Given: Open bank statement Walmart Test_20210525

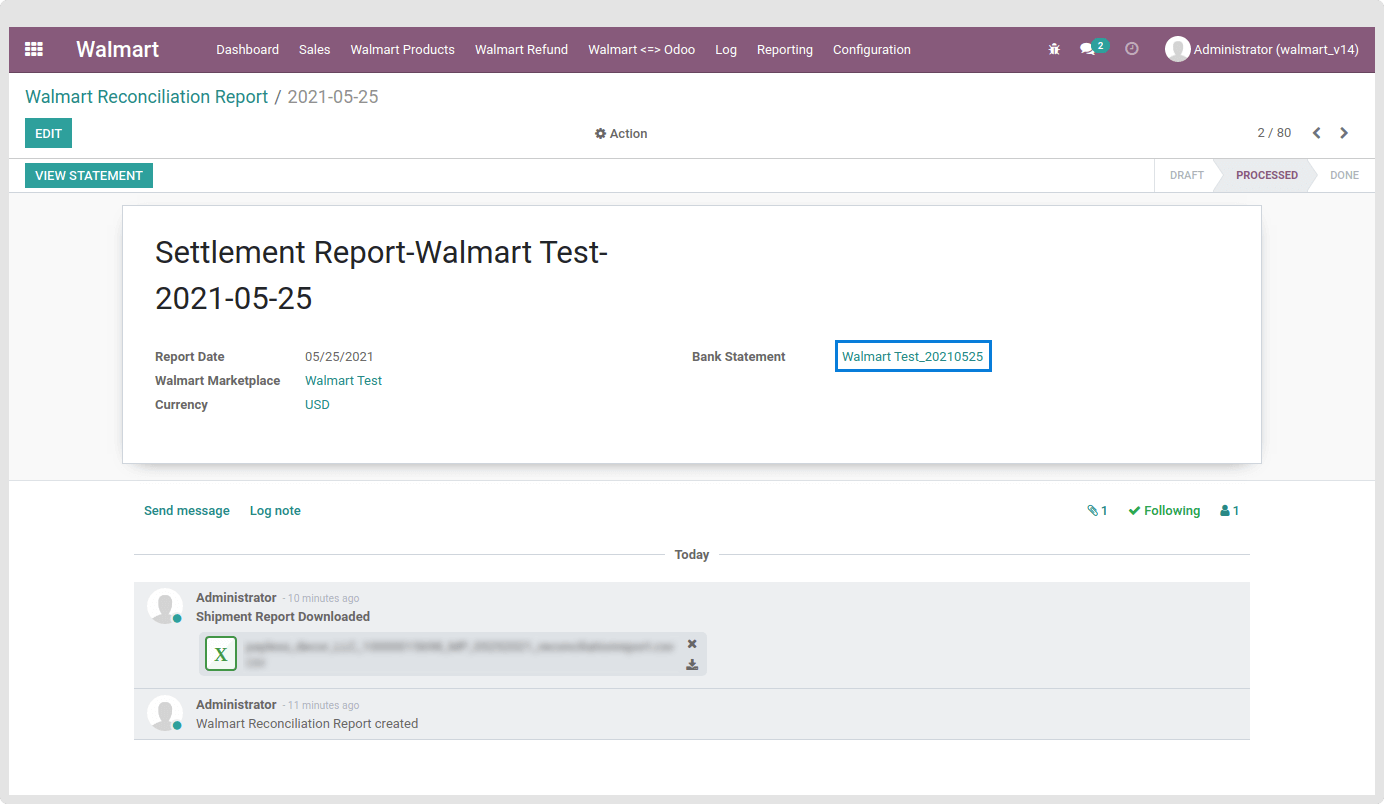Looking at the screenshot, I should coord(912,357).
